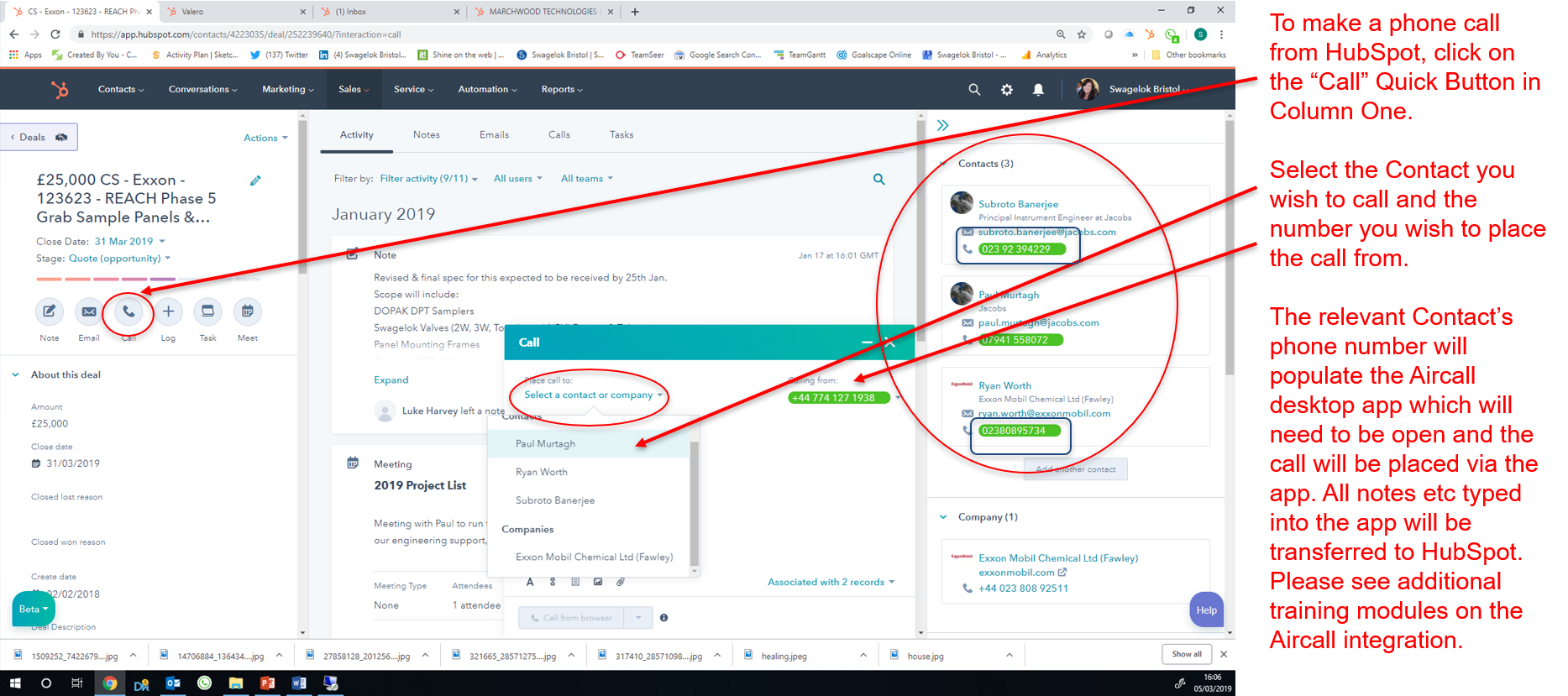Viewport: 1568px width, 696px height.
Task: Minimize the Call popup window
Action: (867, 343)
